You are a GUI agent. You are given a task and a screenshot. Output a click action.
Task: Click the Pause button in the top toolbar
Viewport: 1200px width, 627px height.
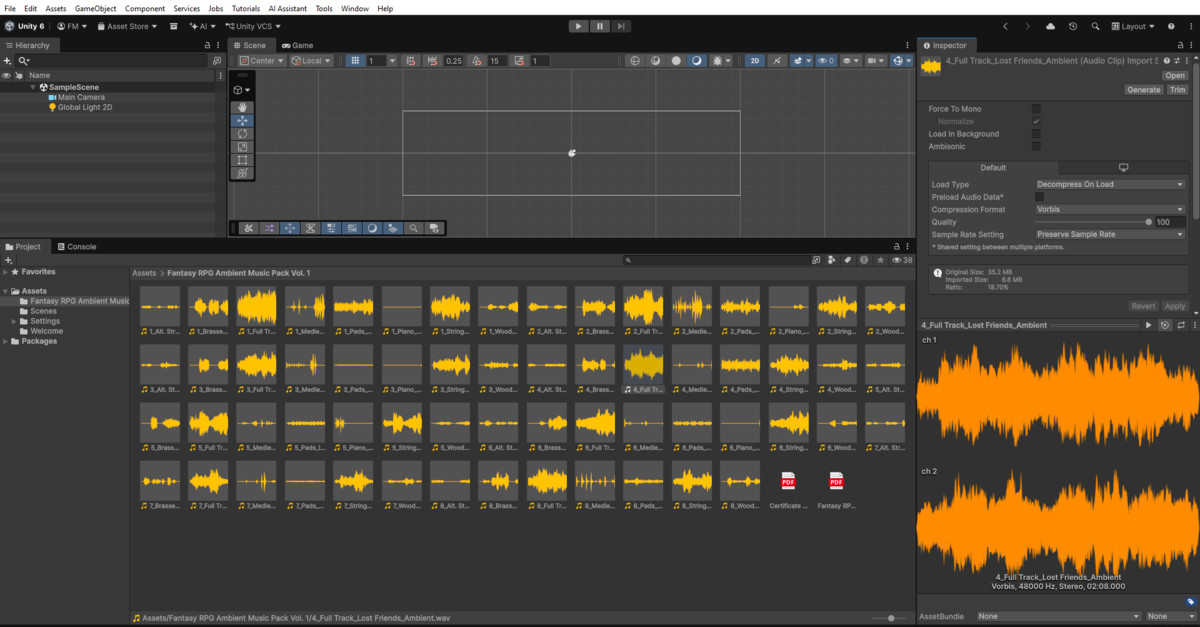pos(600,26)
